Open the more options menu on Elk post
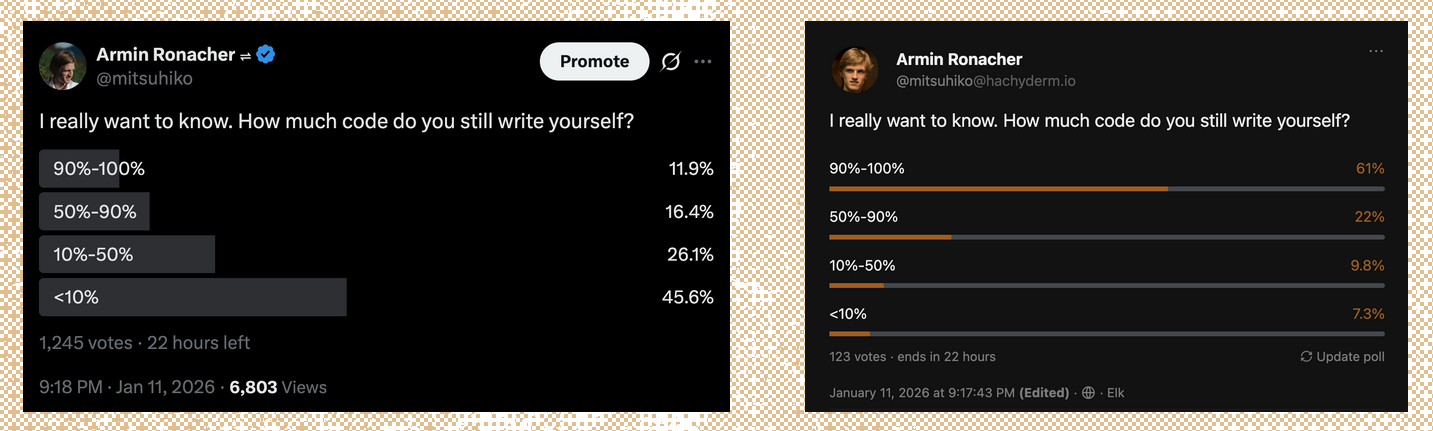 1376,51
